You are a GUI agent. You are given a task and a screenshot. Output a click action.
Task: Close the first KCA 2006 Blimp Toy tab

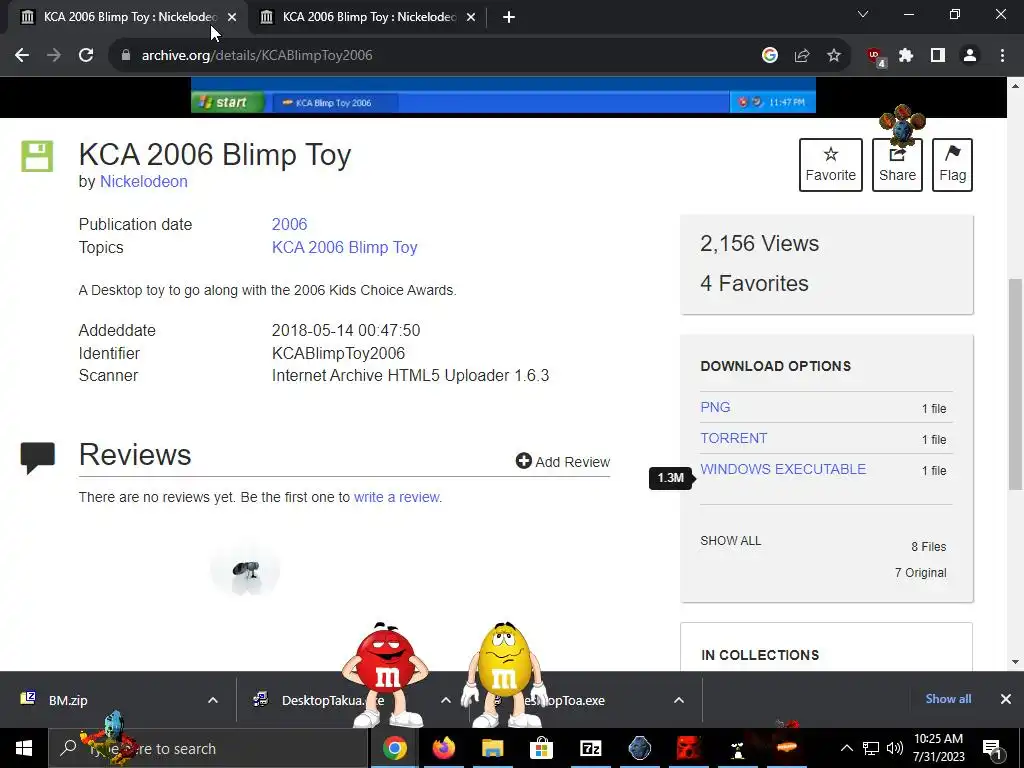[232, 17]
